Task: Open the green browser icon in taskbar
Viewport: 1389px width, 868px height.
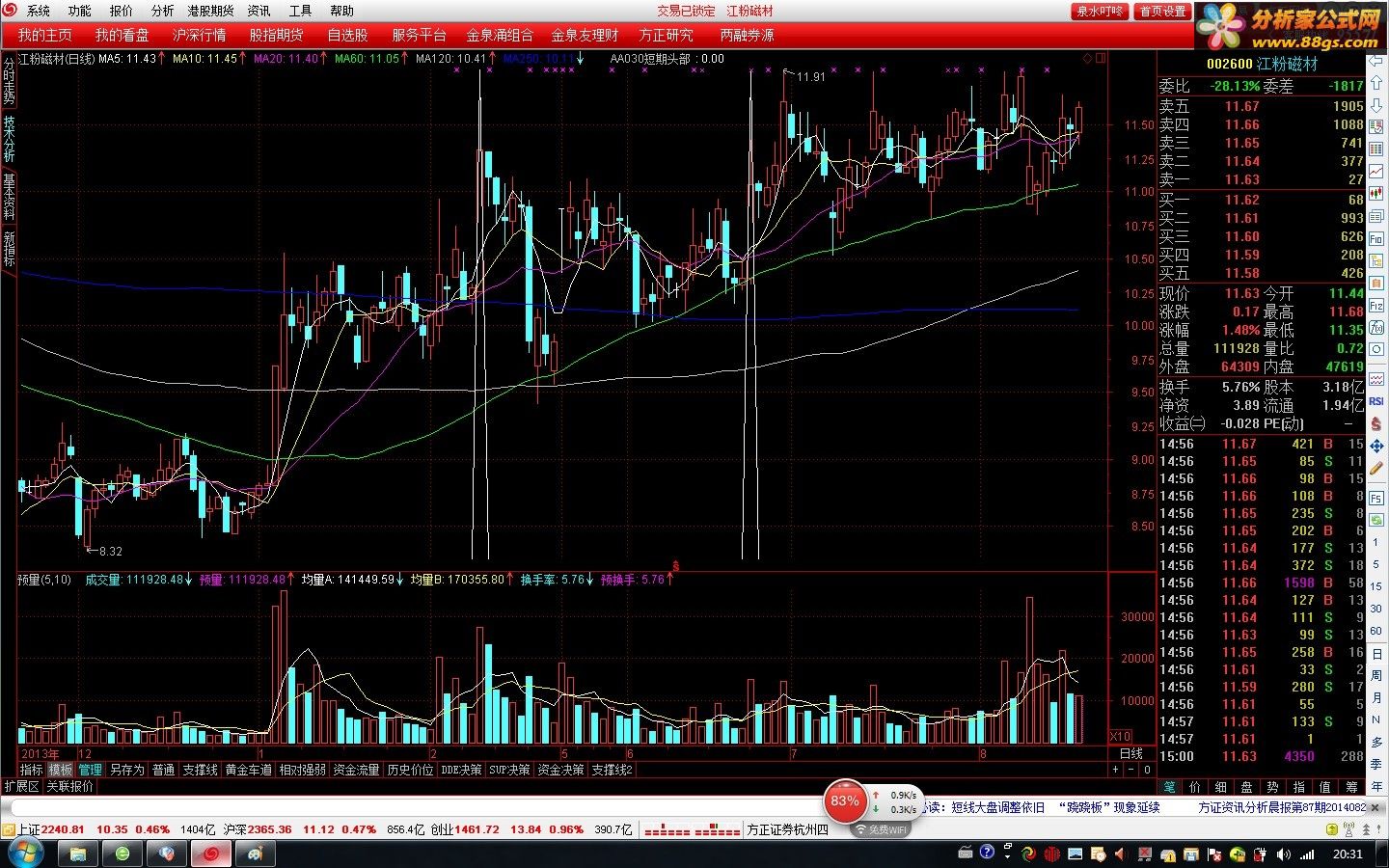Action: pyautogui.click(x=123, y=854)
